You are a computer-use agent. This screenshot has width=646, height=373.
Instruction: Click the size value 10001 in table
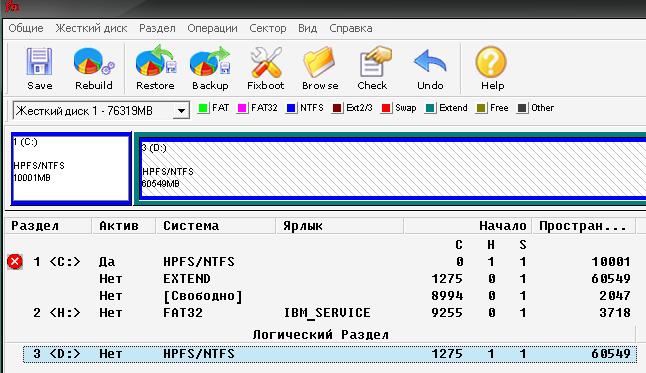[x=611, y=262]
